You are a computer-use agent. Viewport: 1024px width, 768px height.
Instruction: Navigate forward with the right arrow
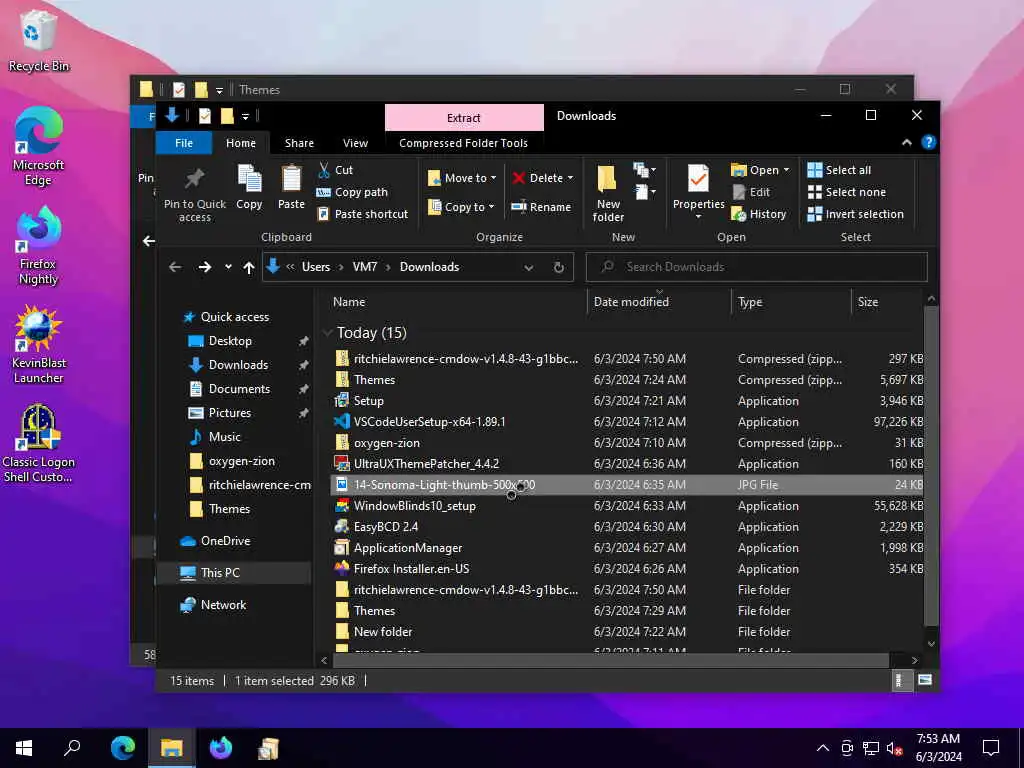point(205,267)
